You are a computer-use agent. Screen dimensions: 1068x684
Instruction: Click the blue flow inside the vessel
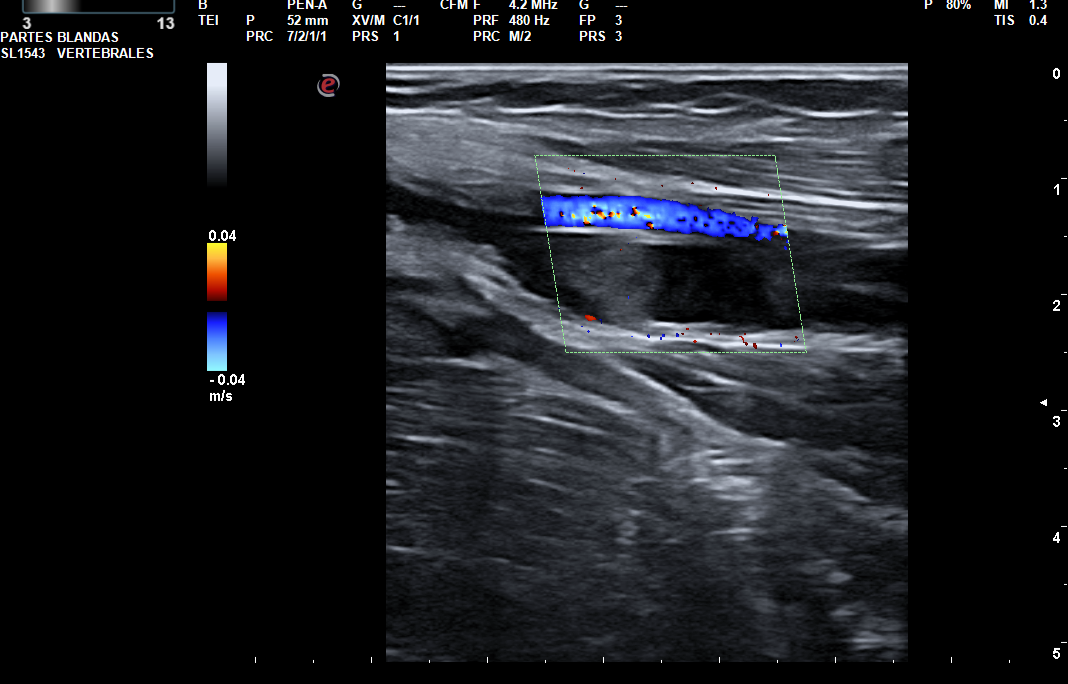[x=660, y=215]
